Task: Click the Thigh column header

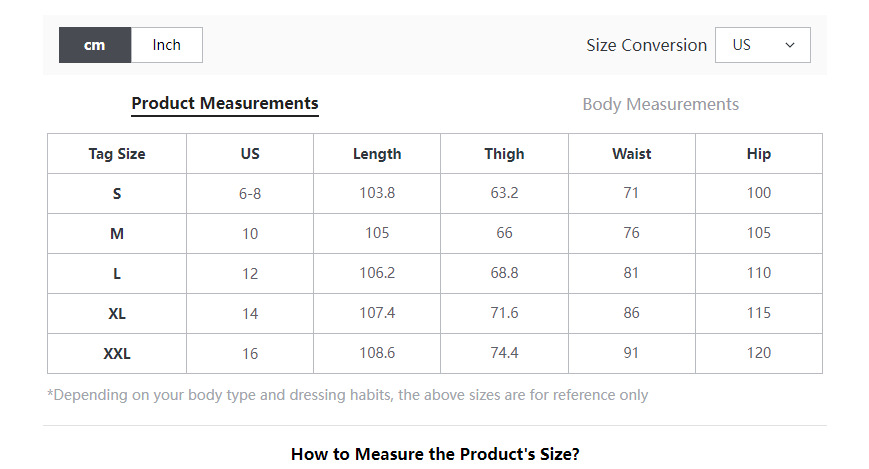Action: 504,154
